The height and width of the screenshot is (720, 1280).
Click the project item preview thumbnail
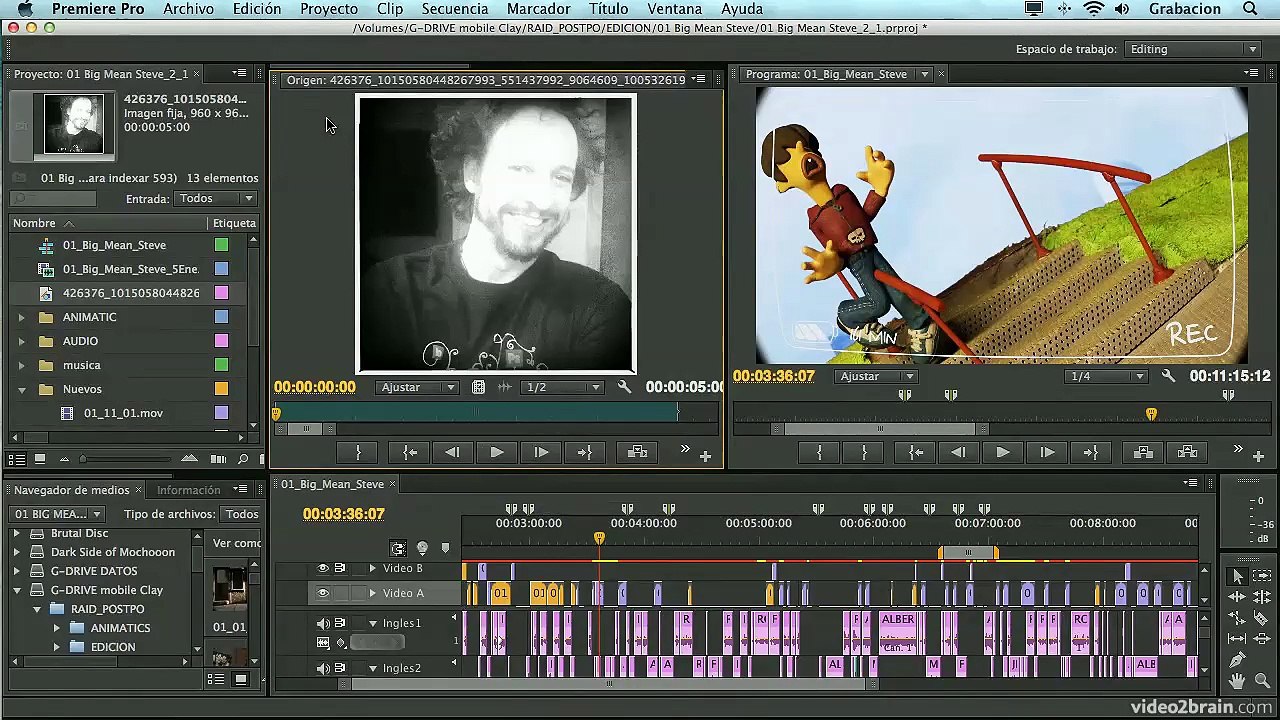tap(74, 124)
